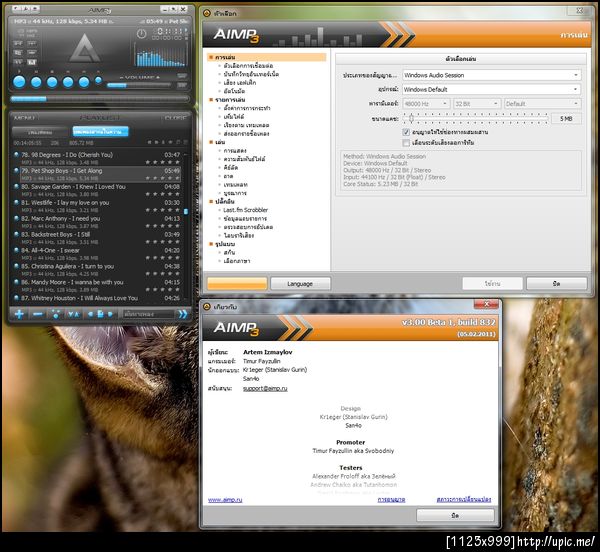Open the Default channels dropdown
This screenshot has height=552, width=600.
pos(542,104)
